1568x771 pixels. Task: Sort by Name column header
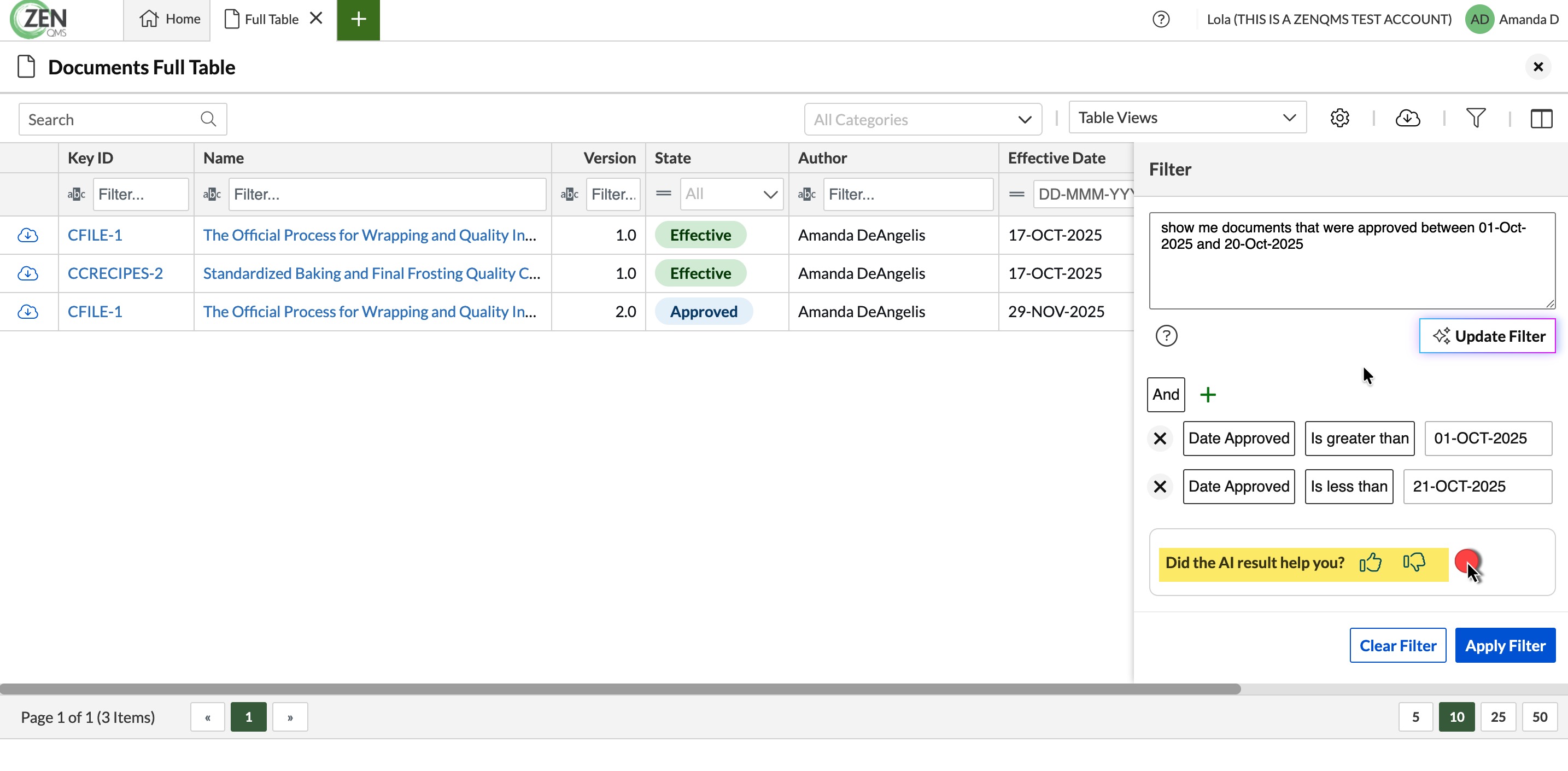click(372, 159)
